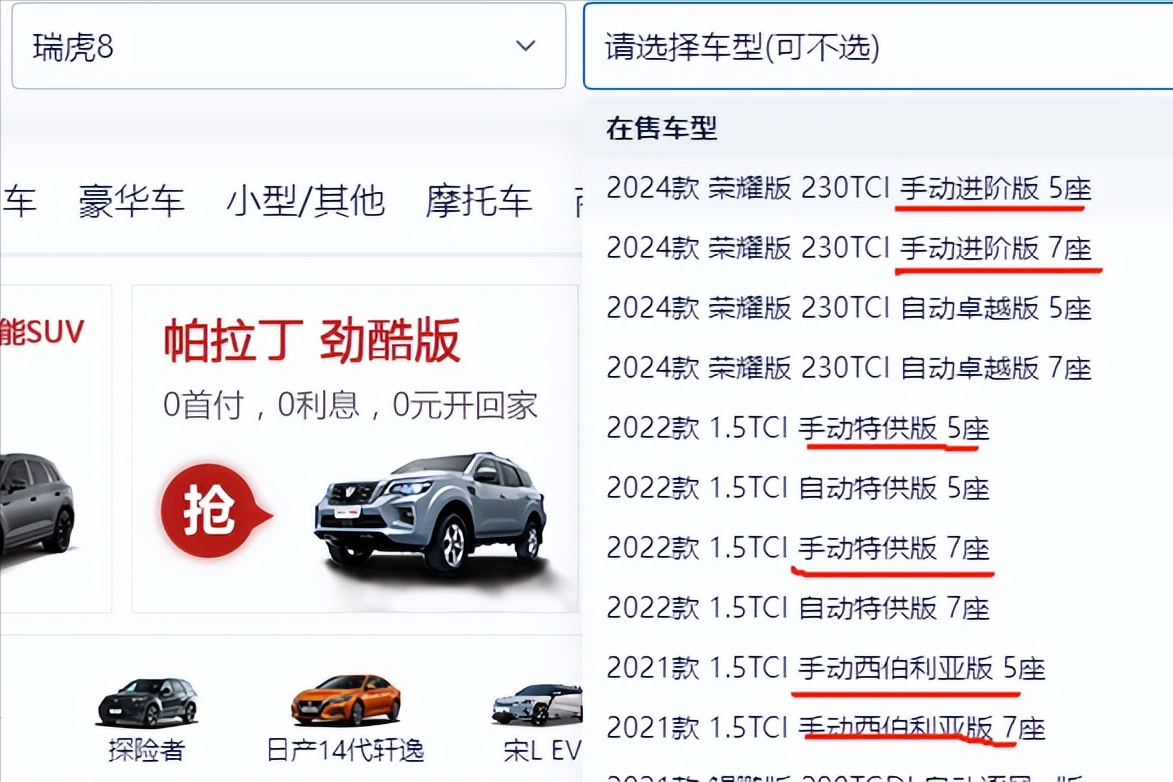
Task: Click the 宋L EV car image
Action: coord(536,704)
